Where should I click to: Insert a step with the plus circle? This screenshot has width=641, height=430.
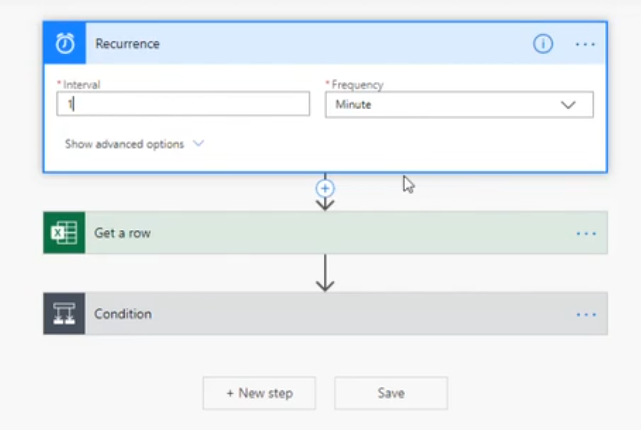click(325, 188)
